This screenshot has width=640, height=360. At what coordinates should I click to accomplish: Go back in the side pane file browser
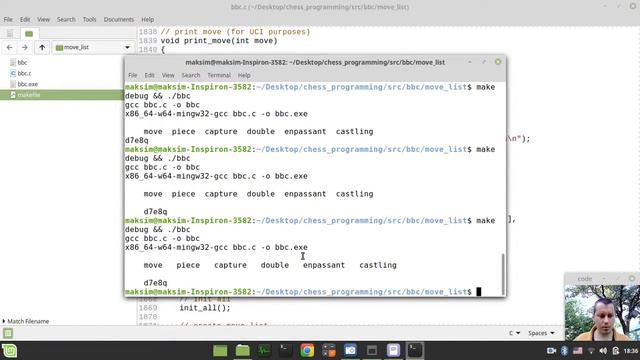click(9, 47)
